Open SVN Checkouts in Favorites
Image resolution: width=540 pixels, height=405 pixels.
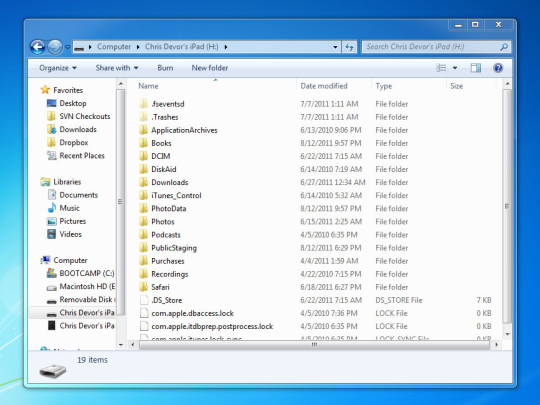pos(85,116)
